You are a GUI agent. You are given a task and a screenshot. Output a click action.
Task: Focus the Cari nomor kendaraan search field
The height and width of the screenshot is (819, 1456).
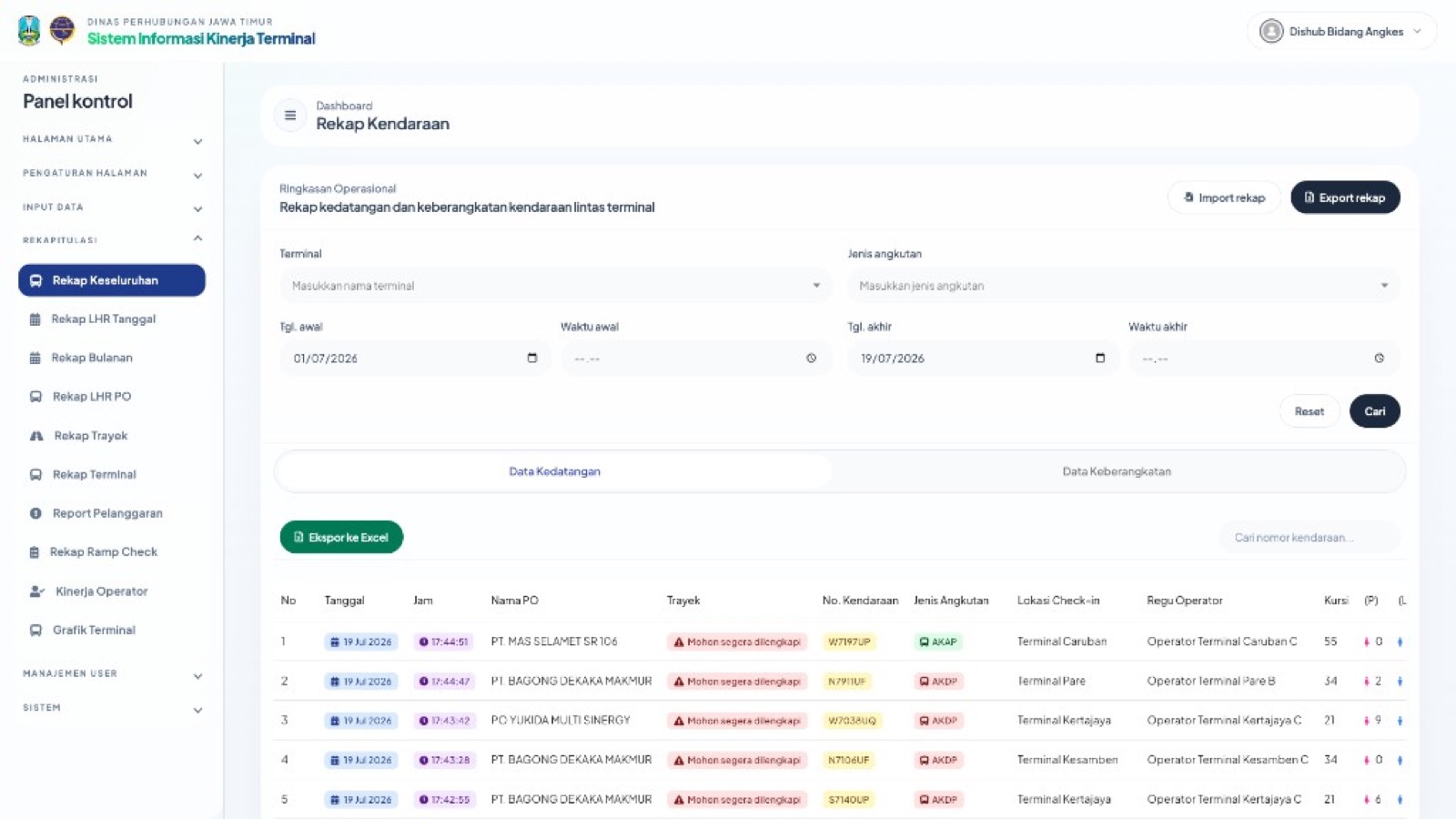pos(1309,538)
